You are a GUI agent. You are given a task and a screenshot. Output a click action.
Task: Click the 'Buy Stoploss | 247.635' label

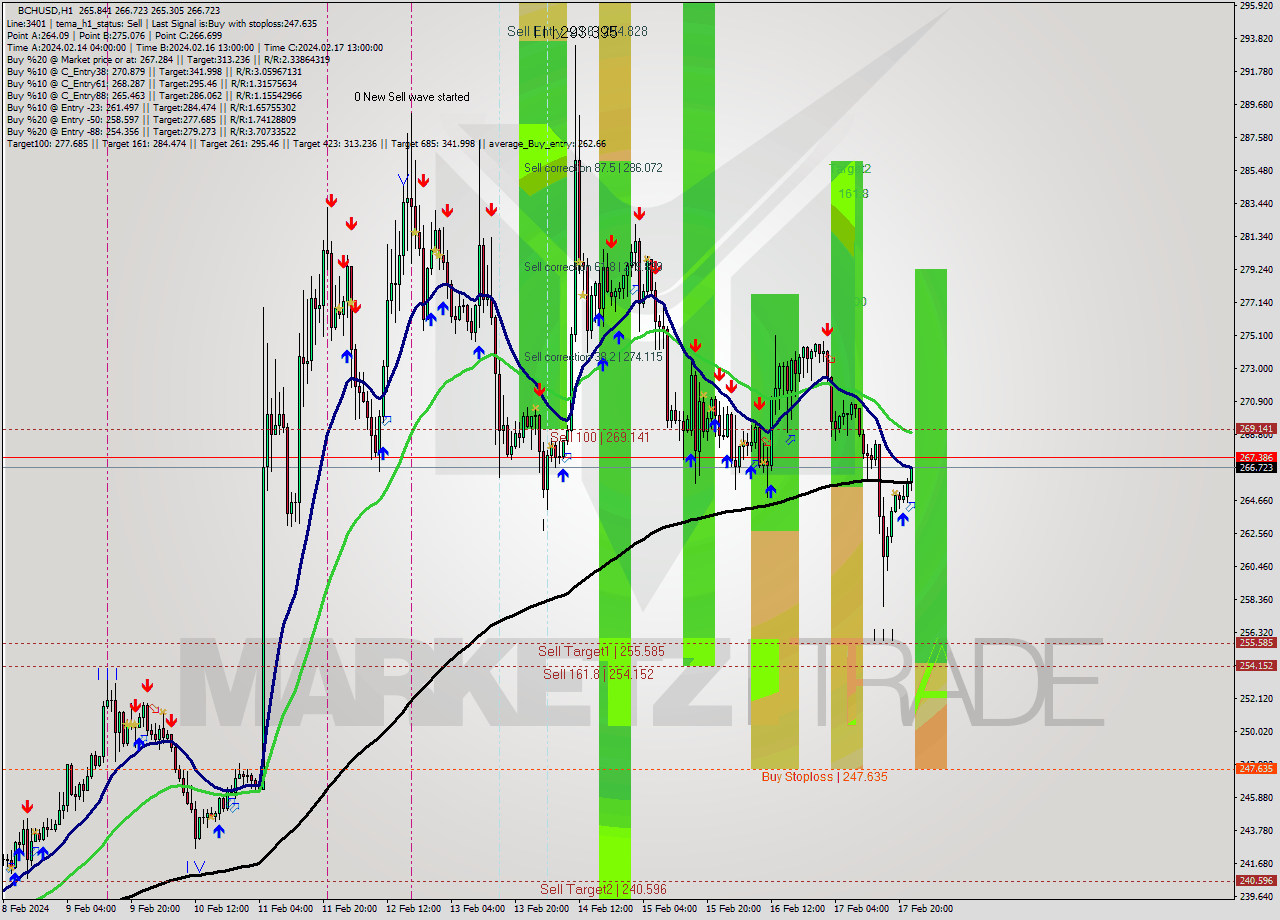coord(824,776)
